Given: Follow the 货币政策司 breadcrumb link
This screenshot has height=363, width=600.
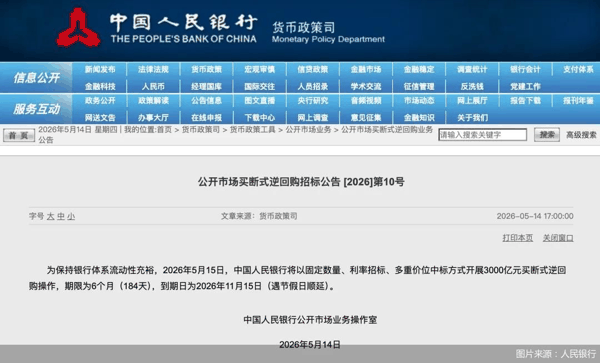Looking at the screenshot, I should pyautogui.click(x=201, y=130).
